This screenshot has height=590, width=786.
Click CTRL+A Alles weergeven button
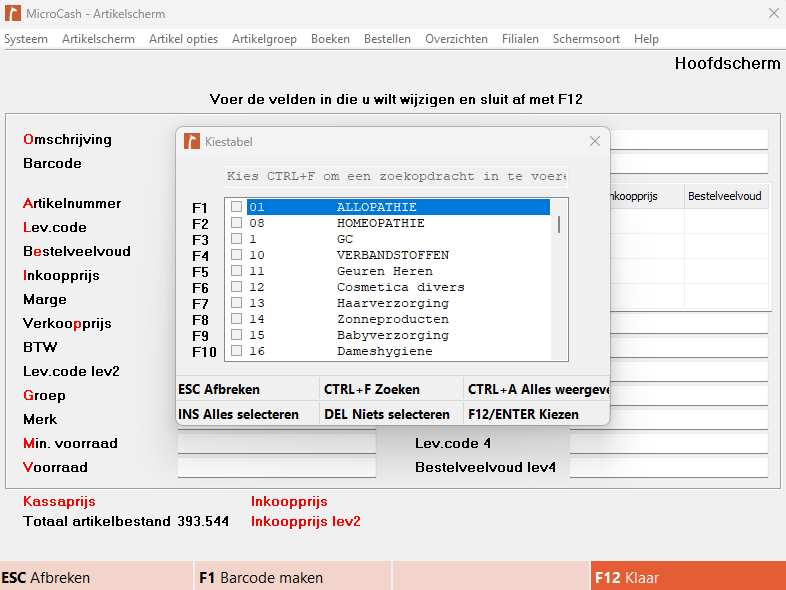pyautogui.click(x=537, y=389)
